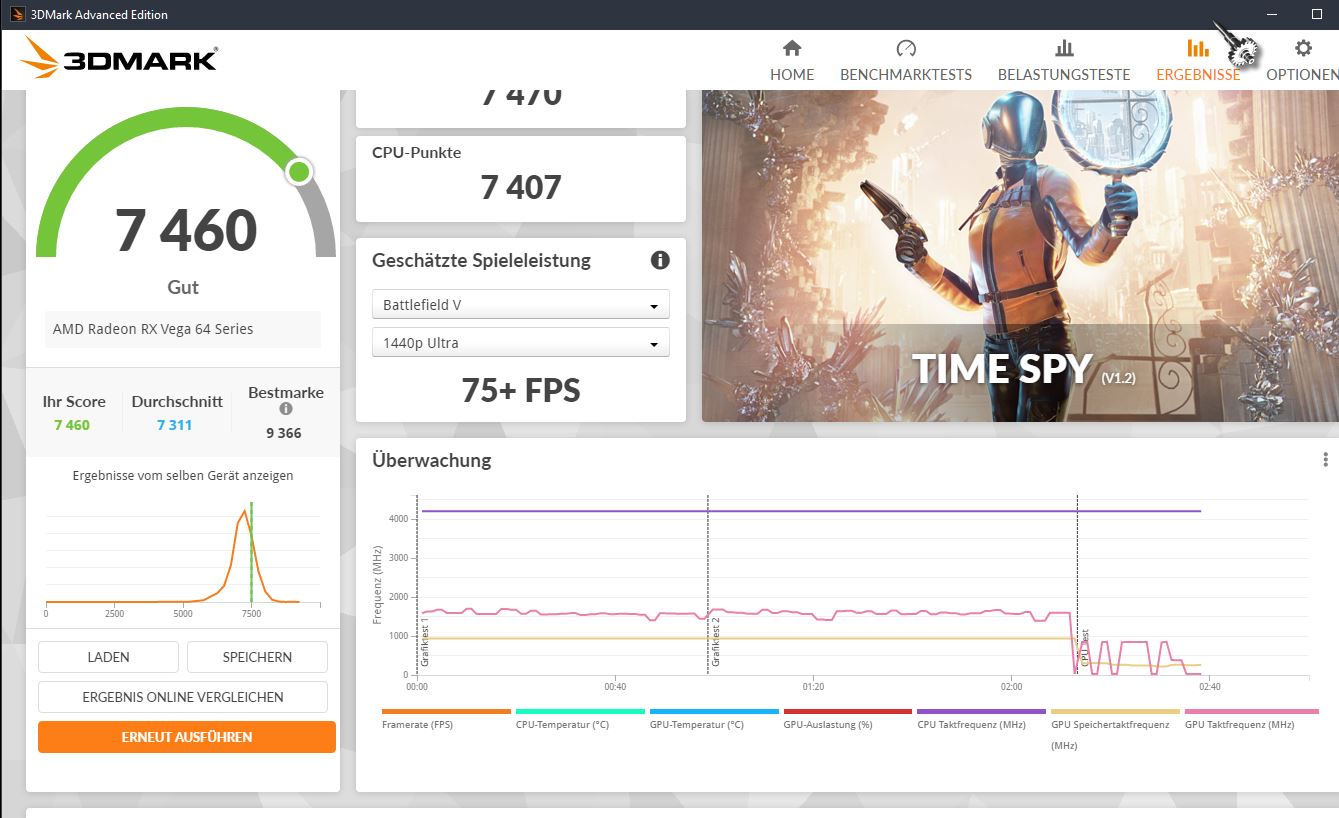Screen dimensions: 1339x818
Task: Toggle GPU Taktfrequenz (MHz) legend series
Action: pos(1251,719)
